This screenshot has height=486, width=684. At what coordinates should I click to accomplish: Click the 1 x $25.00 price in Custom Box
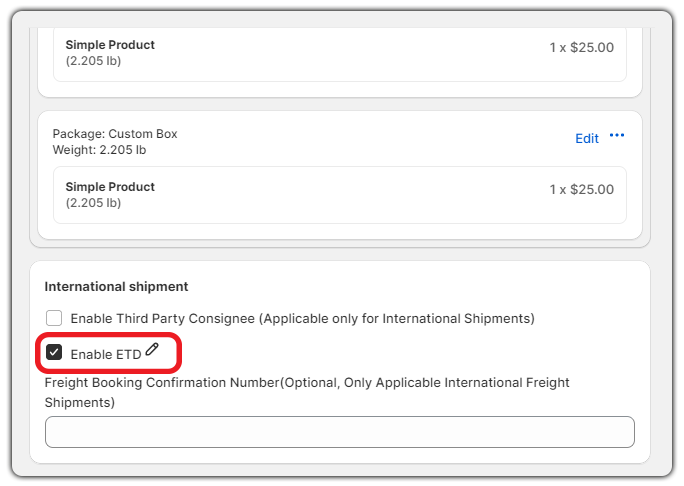click(x=581, y=189)
